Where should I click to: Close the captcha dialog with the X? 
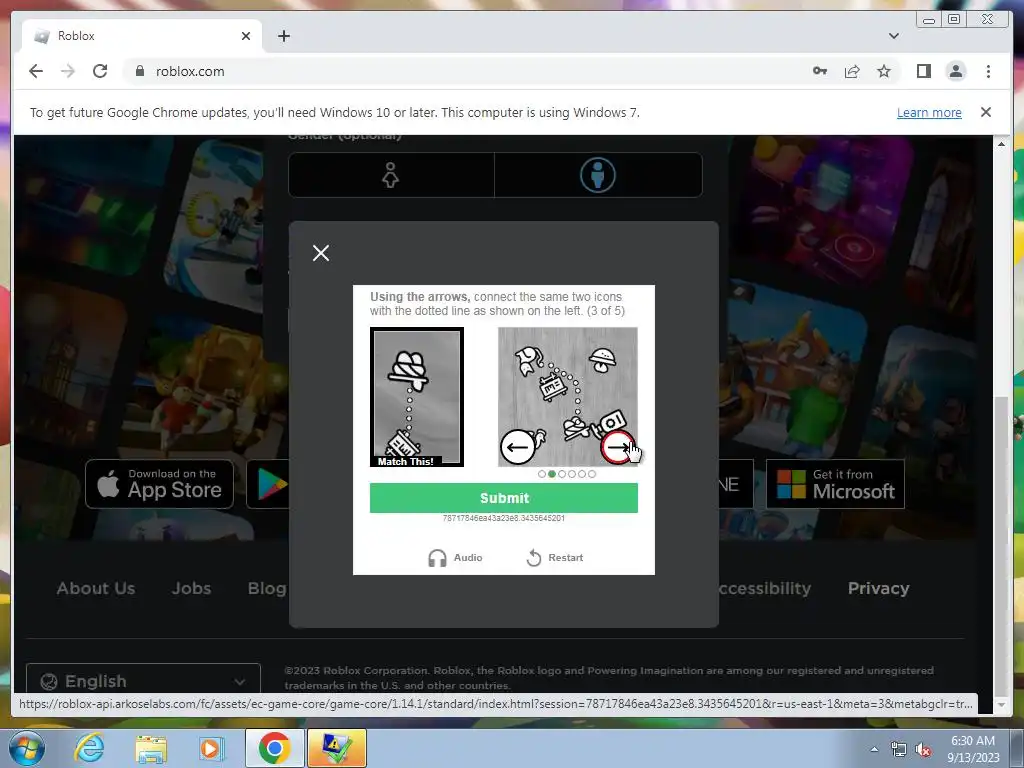click(x=321, y=253)
